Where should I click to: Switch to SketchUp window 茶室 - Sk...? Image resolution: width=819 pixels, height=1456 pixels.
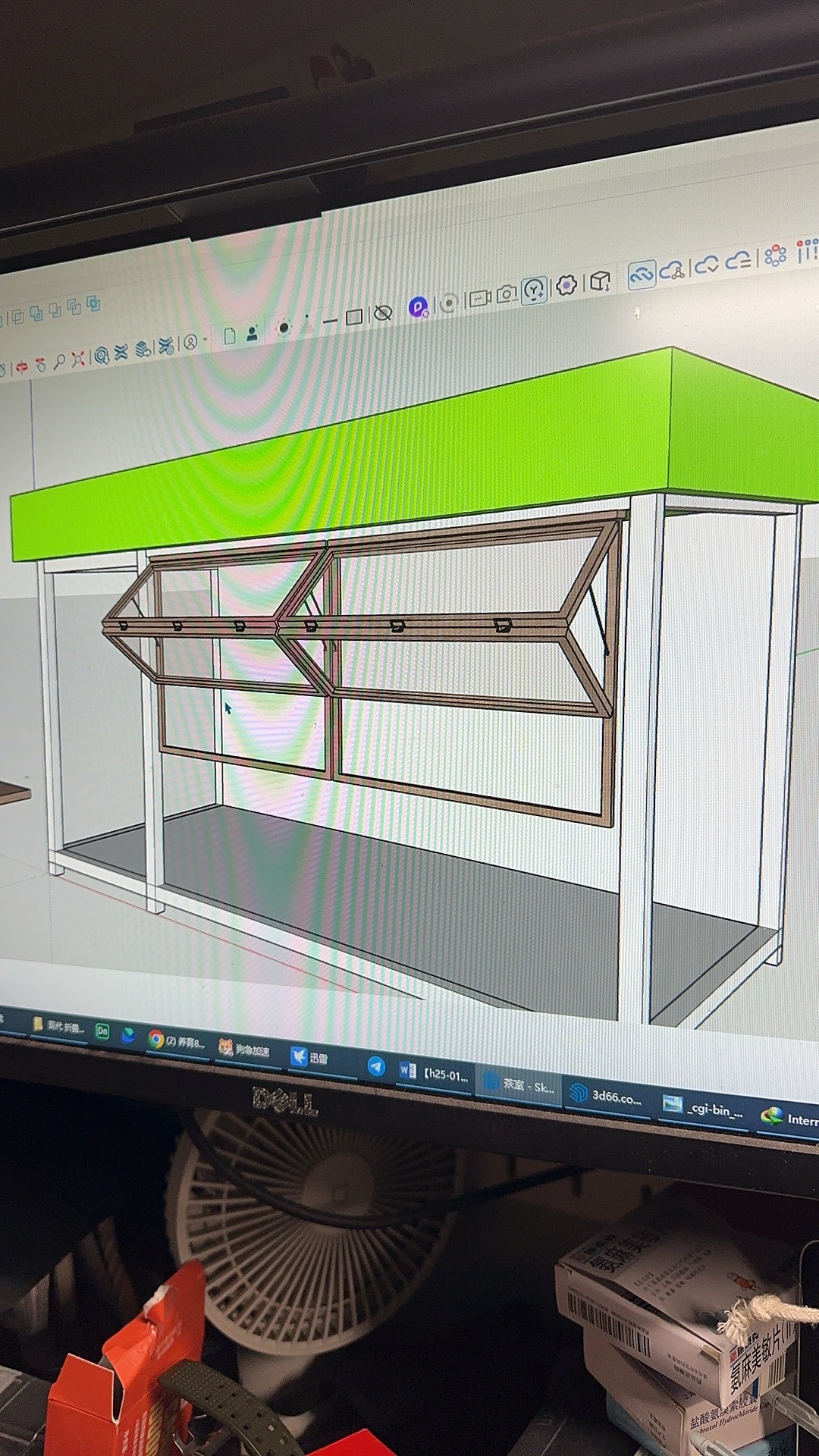(519, 1084)
